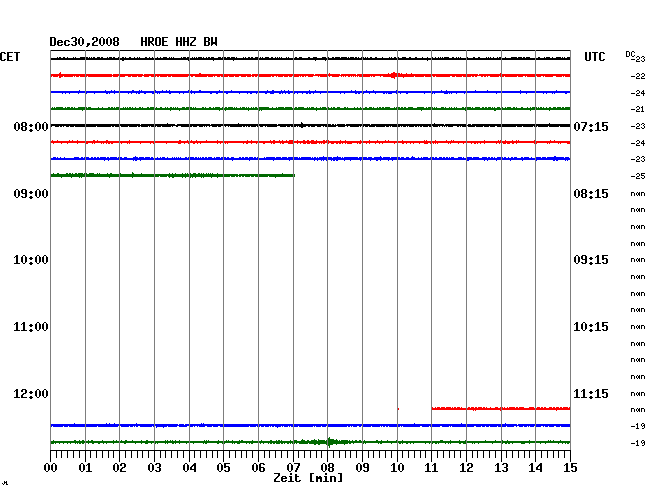Select minute 14 on the time axis
Image resolution: width=650 pixels, height=494 pixels.
coord(535,468)
